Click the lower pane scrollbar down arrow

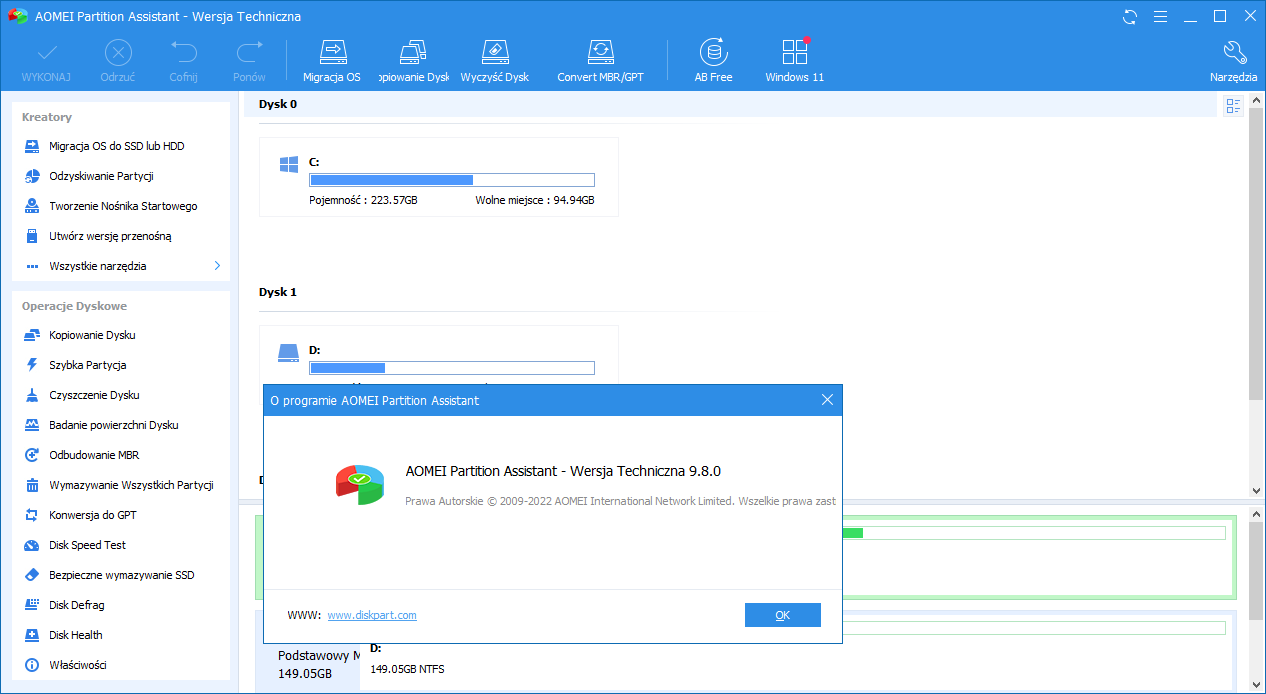click(1257, 685)
